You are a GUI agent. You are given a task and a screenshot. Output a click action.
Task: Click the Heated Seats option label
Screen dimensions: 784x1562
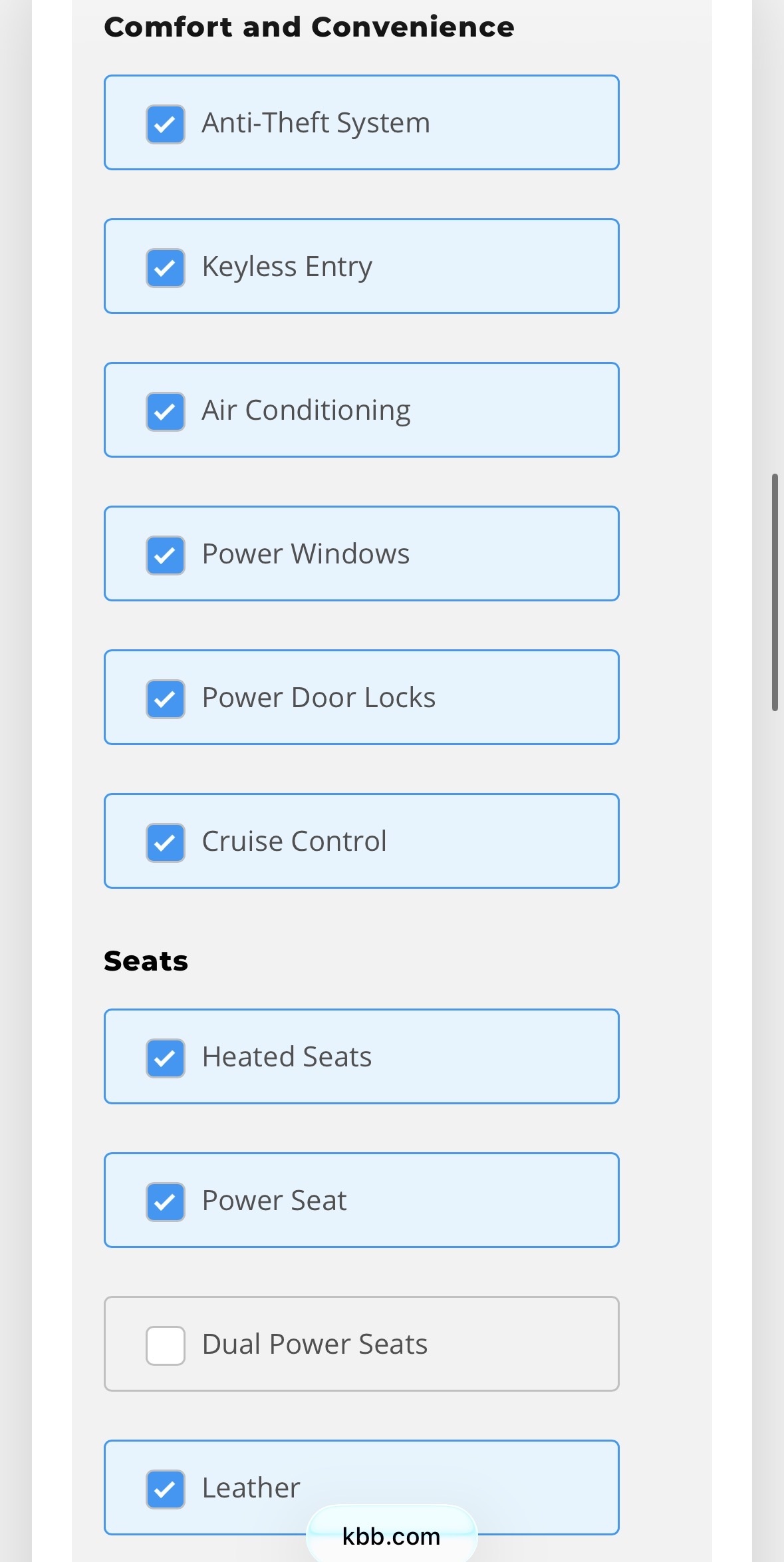287,1057
